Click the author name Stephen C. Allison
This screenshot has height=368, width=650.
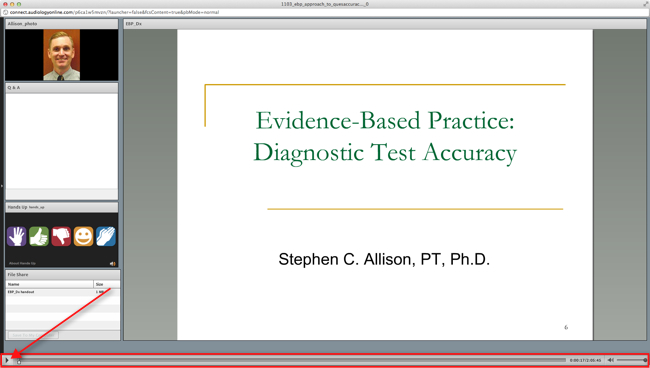(x=384, y=260)
